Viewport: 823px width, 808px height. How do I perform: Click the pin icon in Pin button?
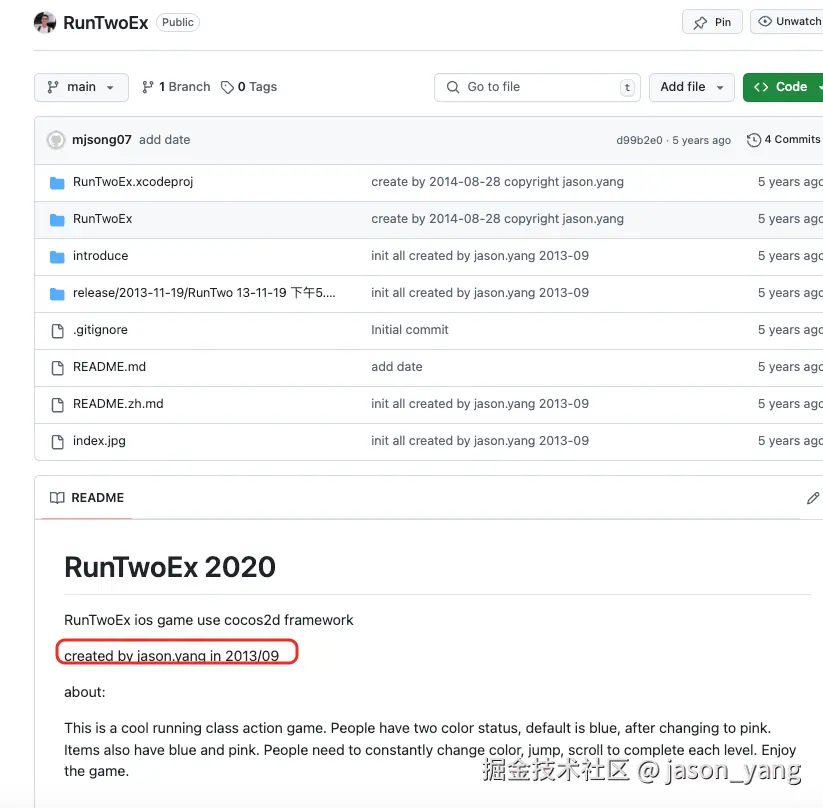click(700, 23)
